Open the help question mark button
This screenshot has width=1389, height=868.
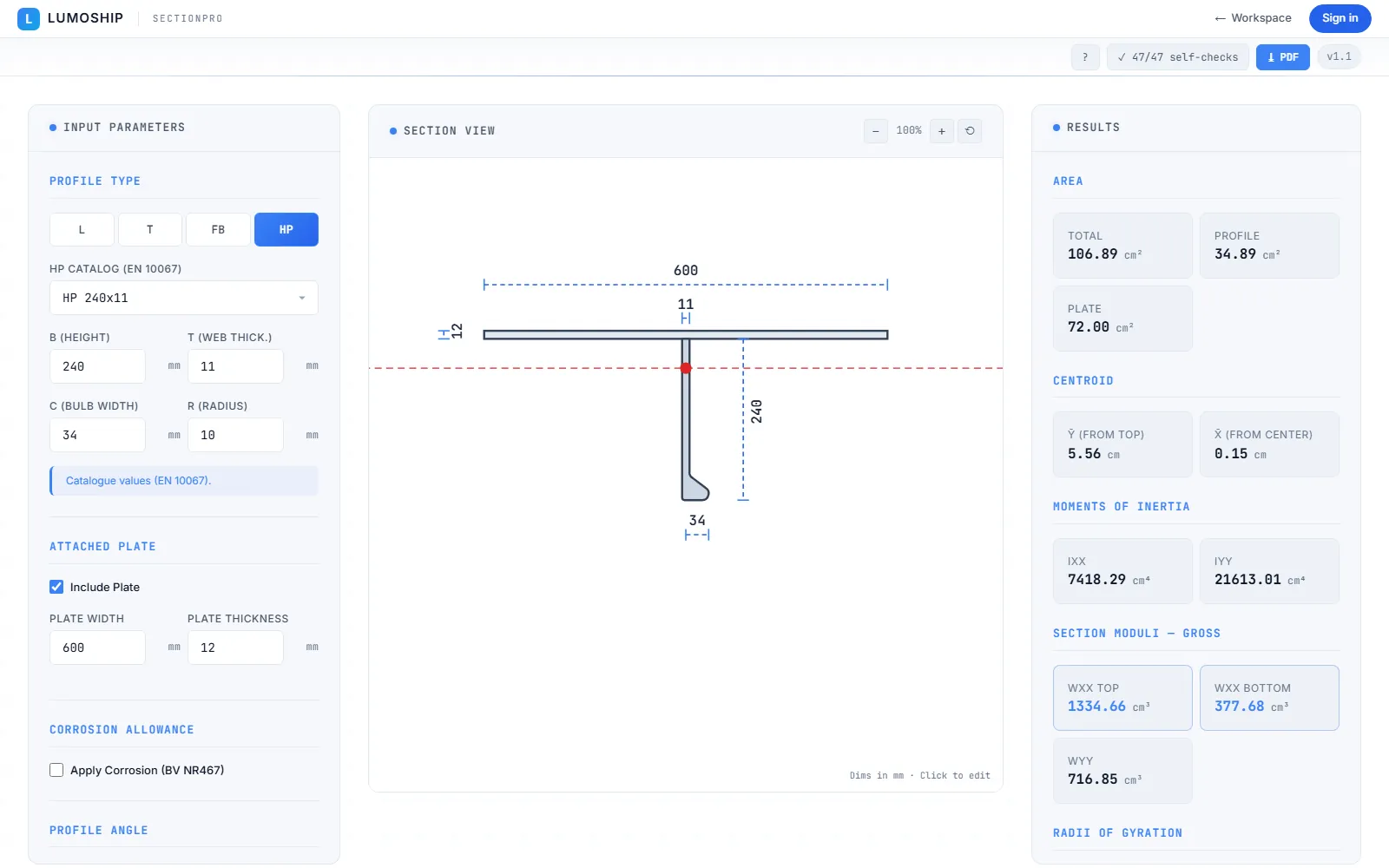tap(1085, 57)
